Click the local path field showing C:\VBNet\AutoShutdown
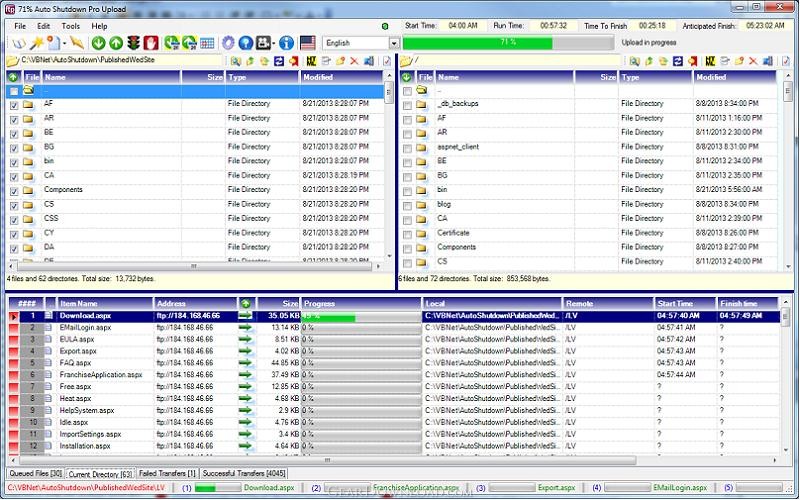Viewport: 800px width, 500px height. pos(121,60)
